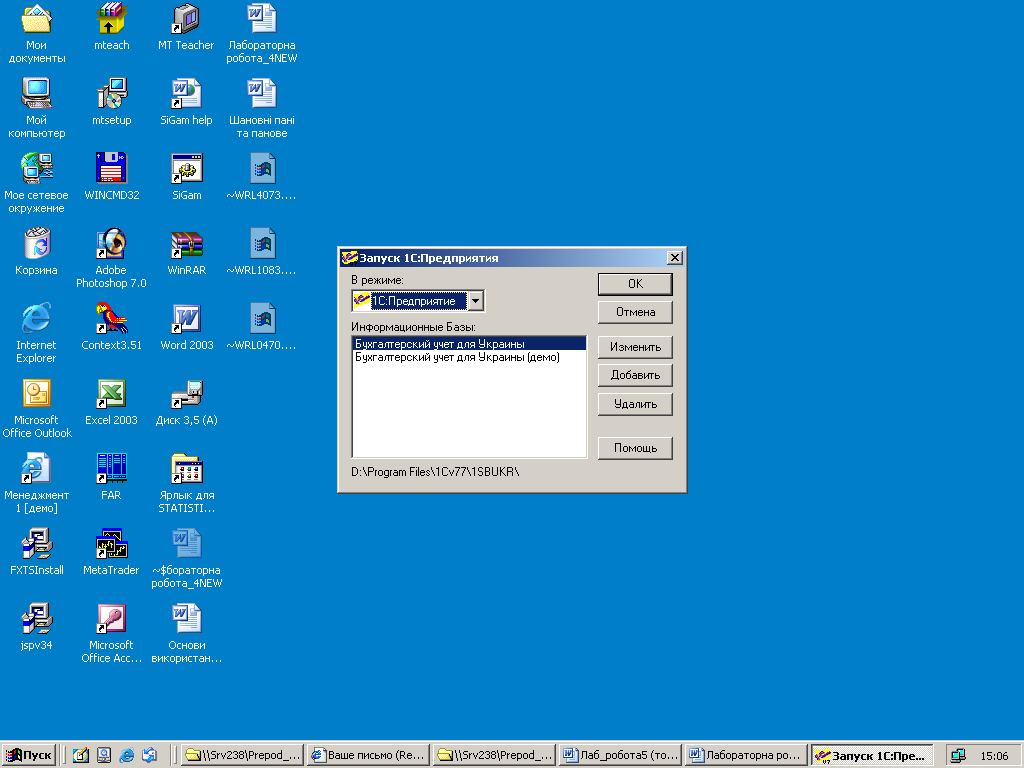Select Adobe Photoshop 7.0 shortcut icon

[x=112, y=244]
